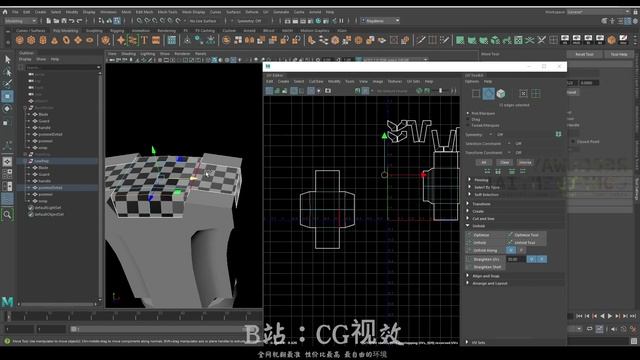The height and width of the screenshot is (360, 640).
Task: Activate the highlighted Move tool in toolbox
Action: (7, 96)
